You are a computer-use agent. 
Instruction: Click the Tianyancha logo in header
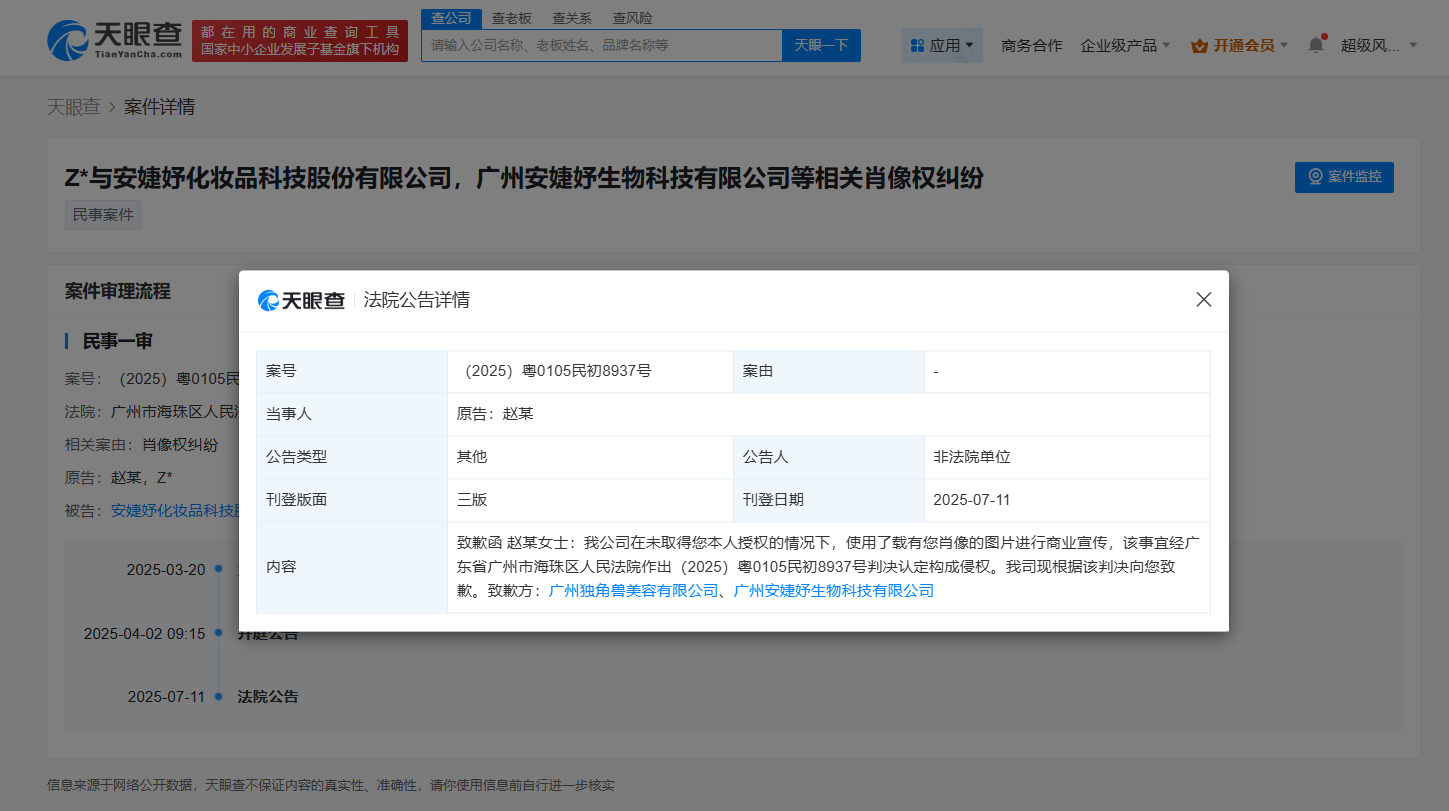[114, 41]
